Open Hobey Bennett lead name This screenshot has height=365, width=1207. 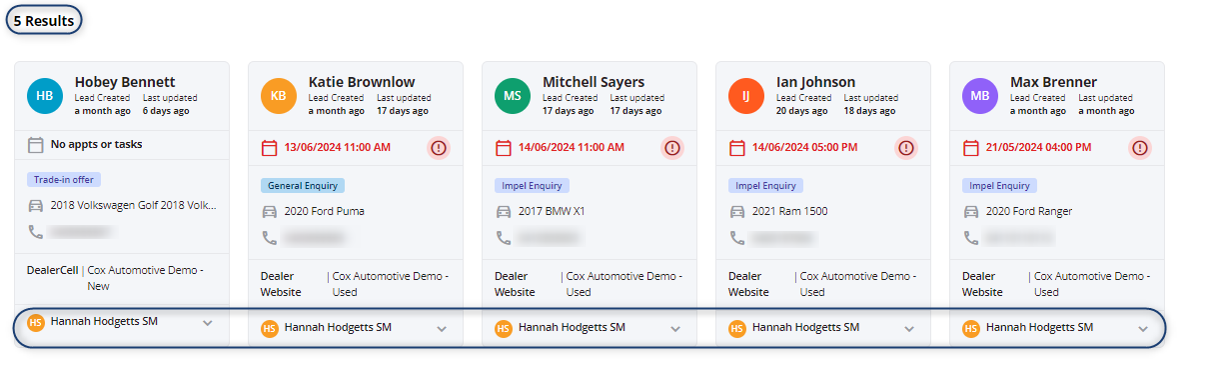coord(125,82)
